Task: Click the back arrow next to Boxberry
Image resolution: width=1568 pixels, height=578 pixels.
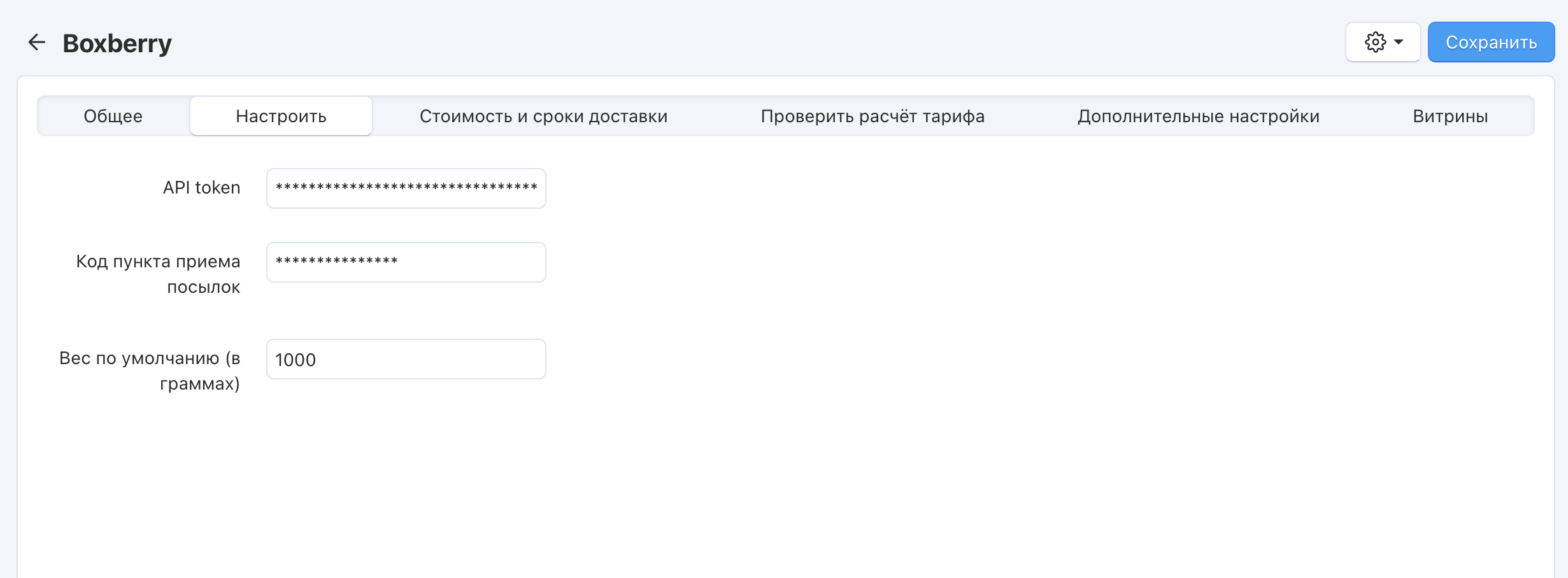Action: click(37, 43)
